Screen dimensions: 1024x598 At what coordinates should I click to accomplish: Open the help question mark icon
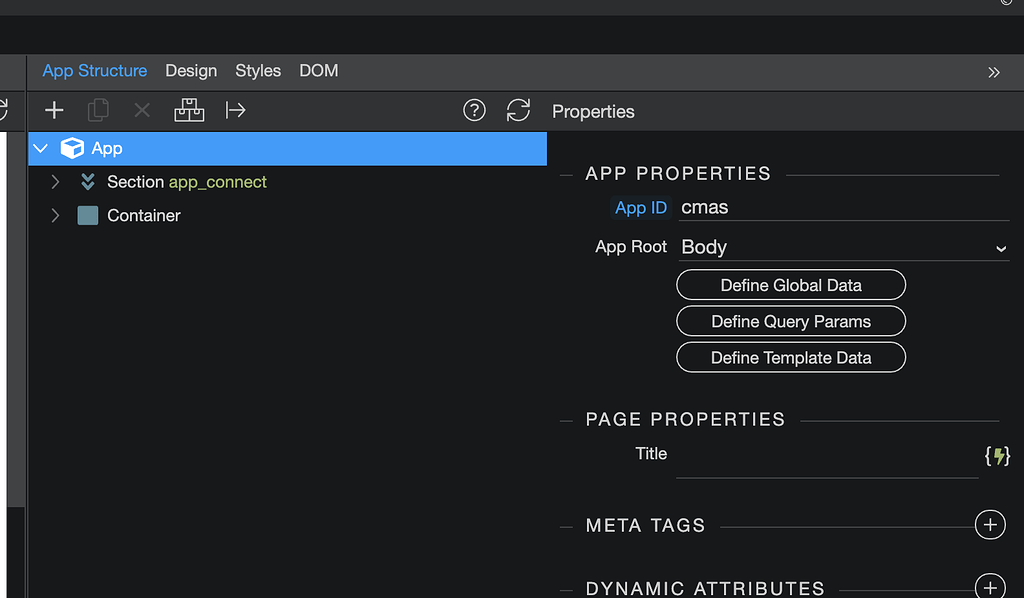tap(474, 110)
